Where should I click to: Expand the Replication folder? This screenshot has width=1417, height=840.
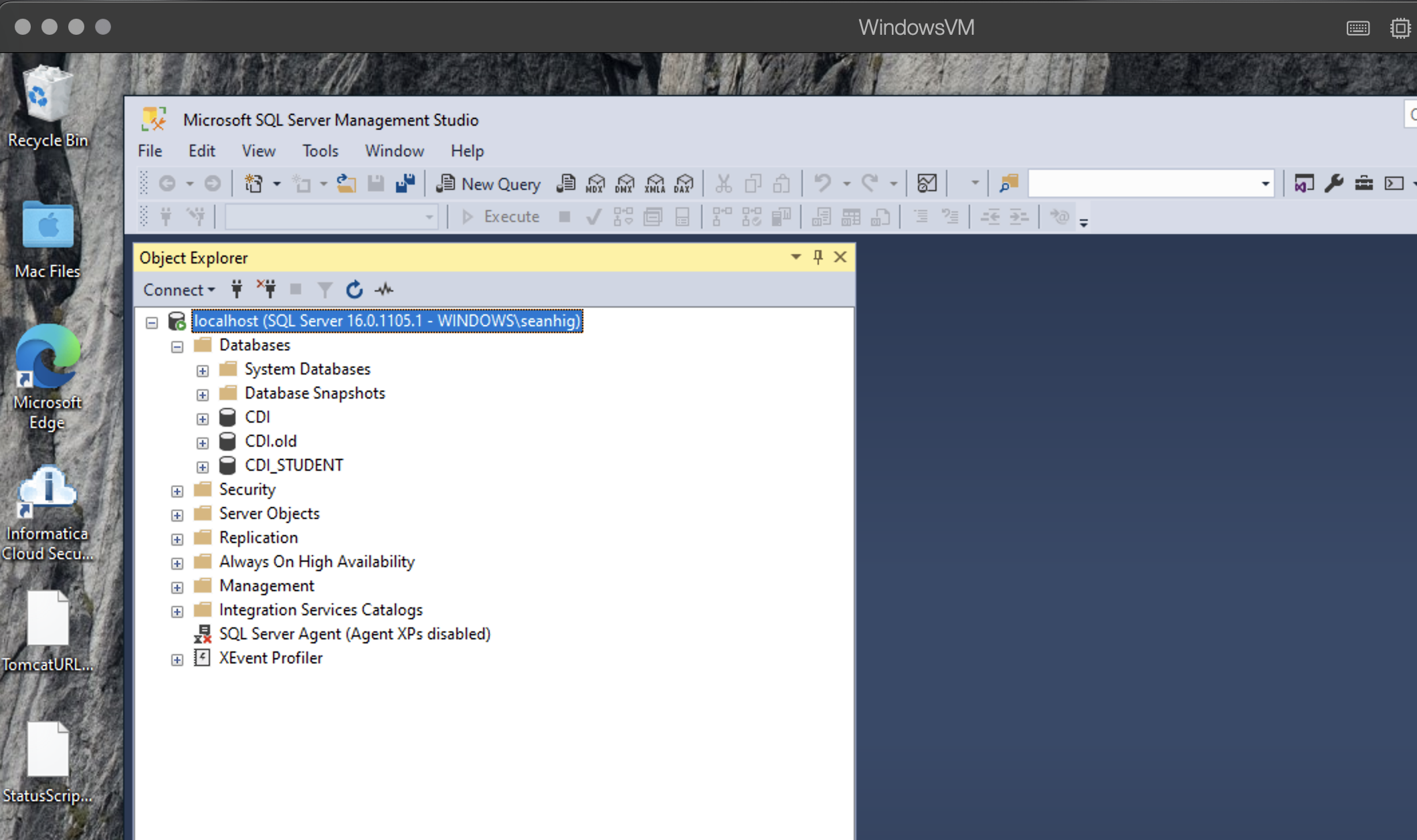177,539
